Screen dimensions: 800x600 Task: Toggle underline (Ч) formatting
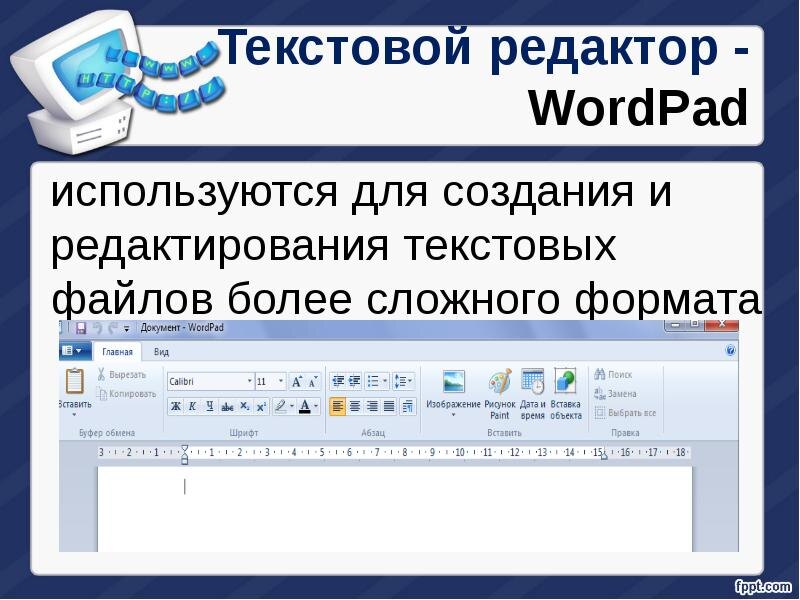coord(210,406)
